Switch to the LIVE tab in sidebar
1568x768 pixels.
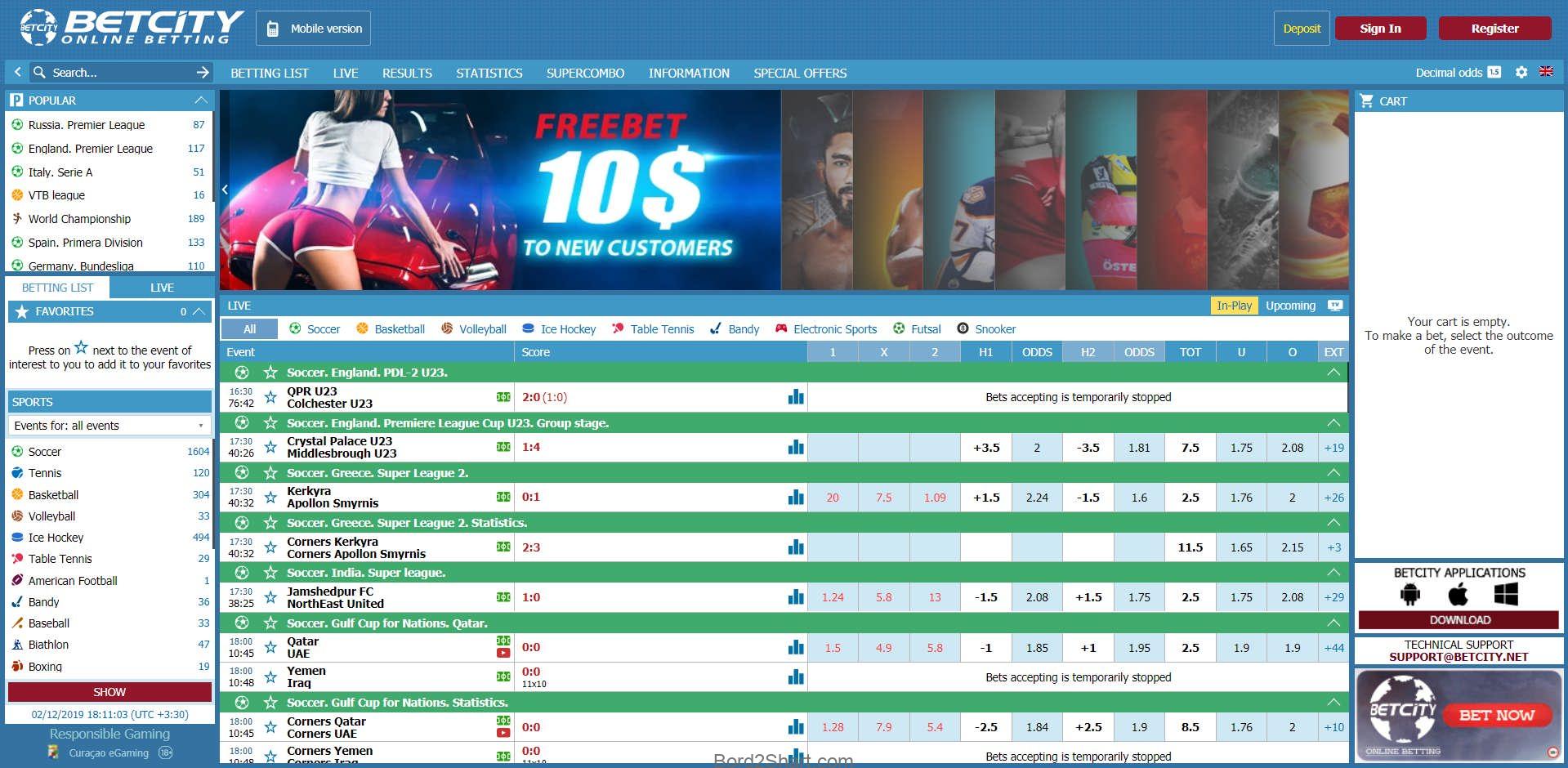click(162, 288)
